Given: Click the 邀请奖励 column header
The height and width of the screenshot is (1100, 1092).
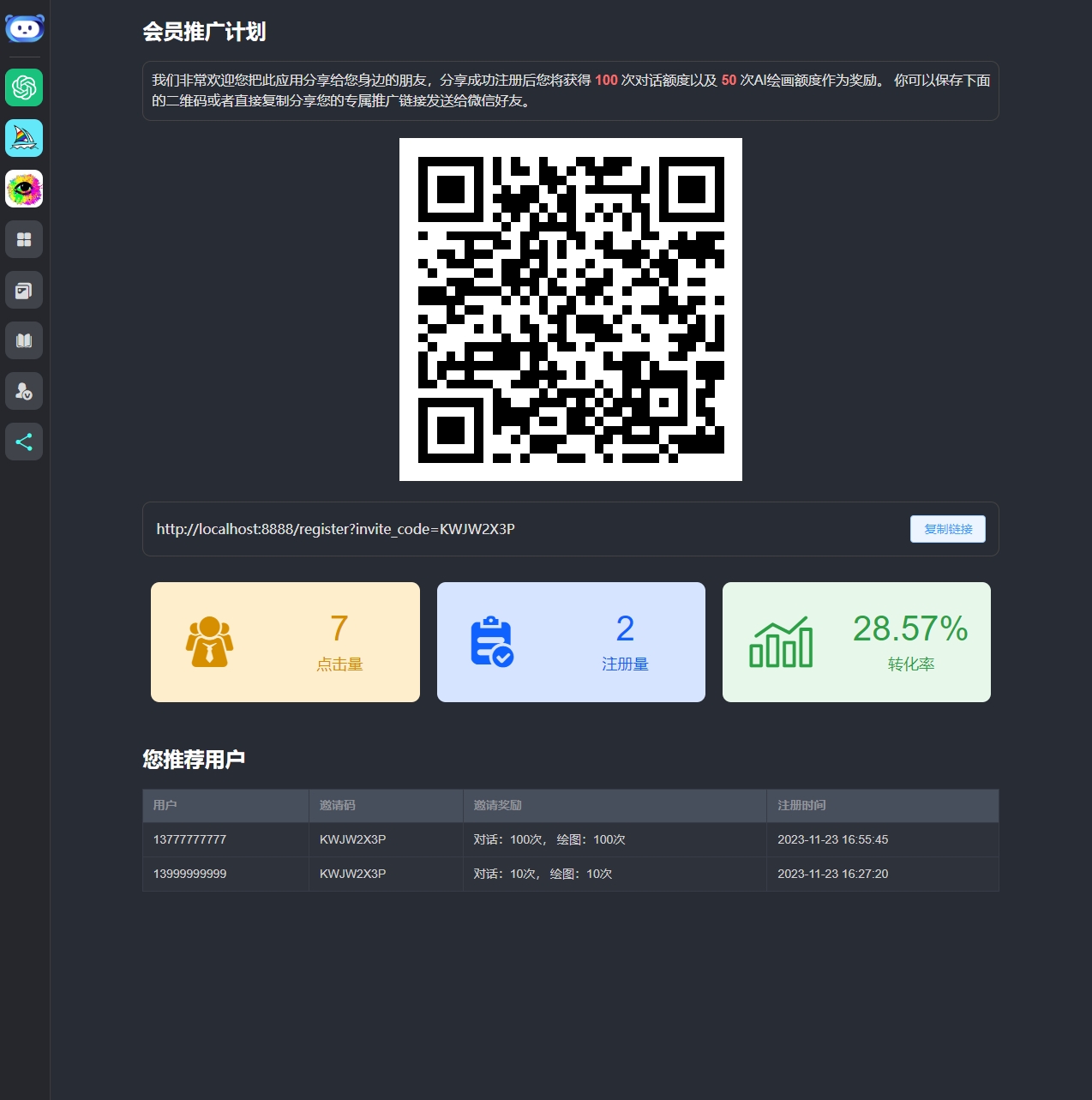Looking at the screenshot, I should 498,805.
